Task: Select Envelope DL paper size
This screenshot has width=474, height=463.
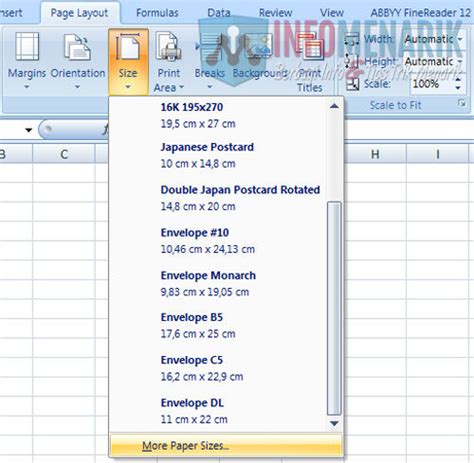Action: (x=218, y=411)
